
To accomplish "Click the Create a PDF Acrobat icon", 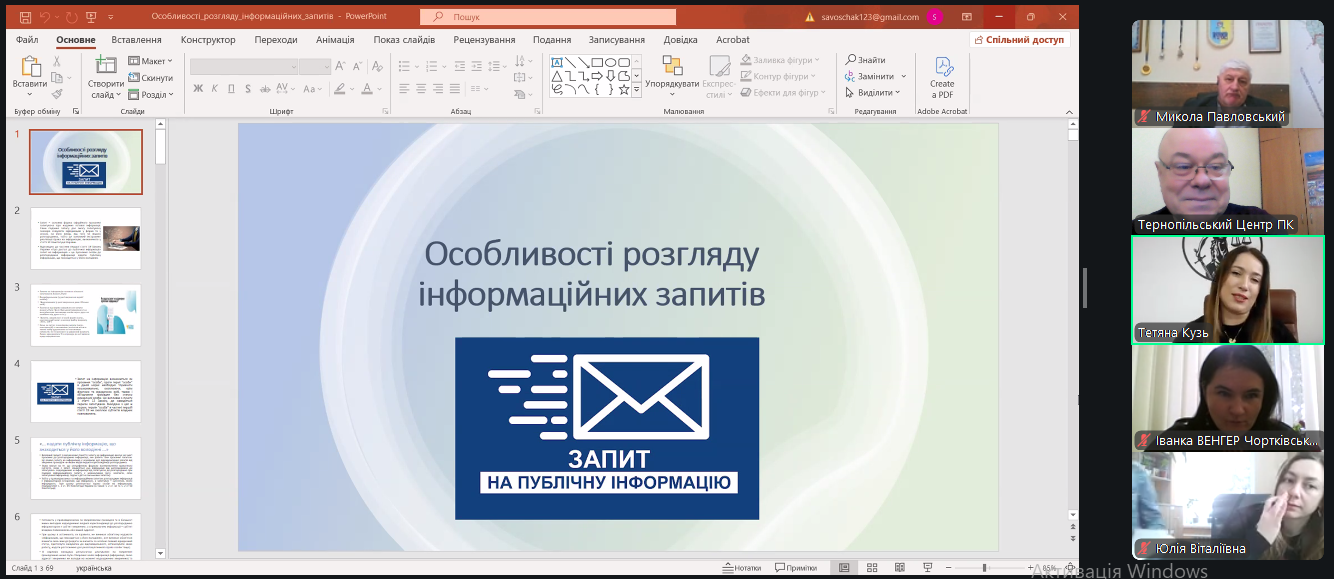I will (942, 72).
